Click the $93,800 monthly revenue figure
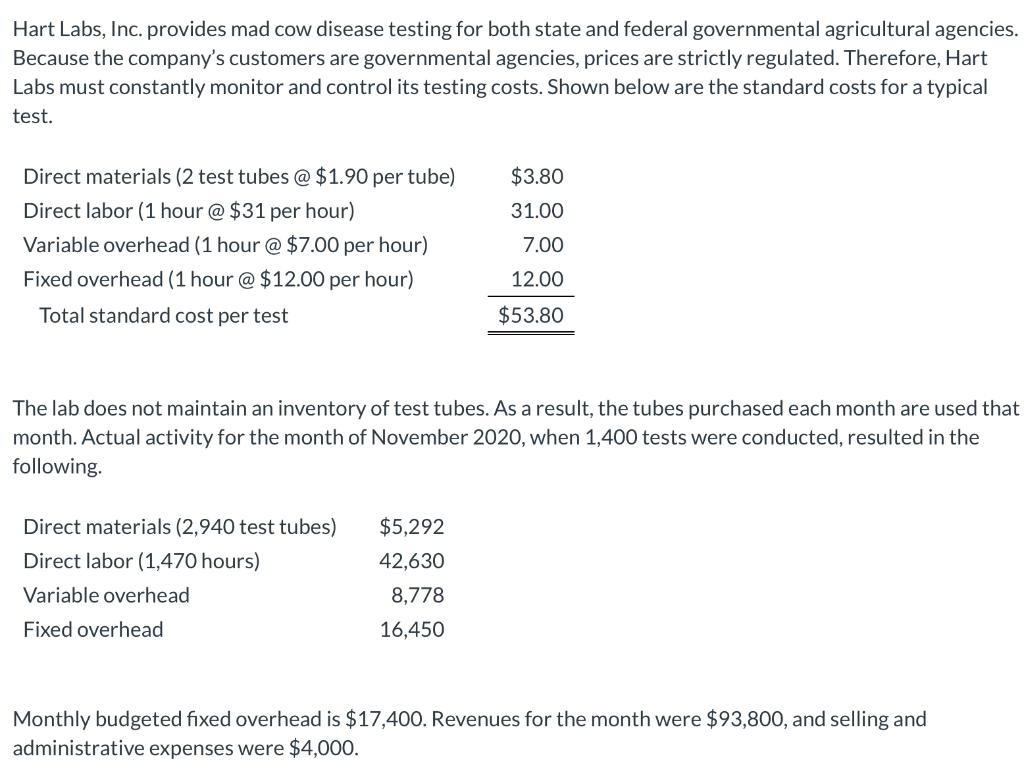 point(744,719)
